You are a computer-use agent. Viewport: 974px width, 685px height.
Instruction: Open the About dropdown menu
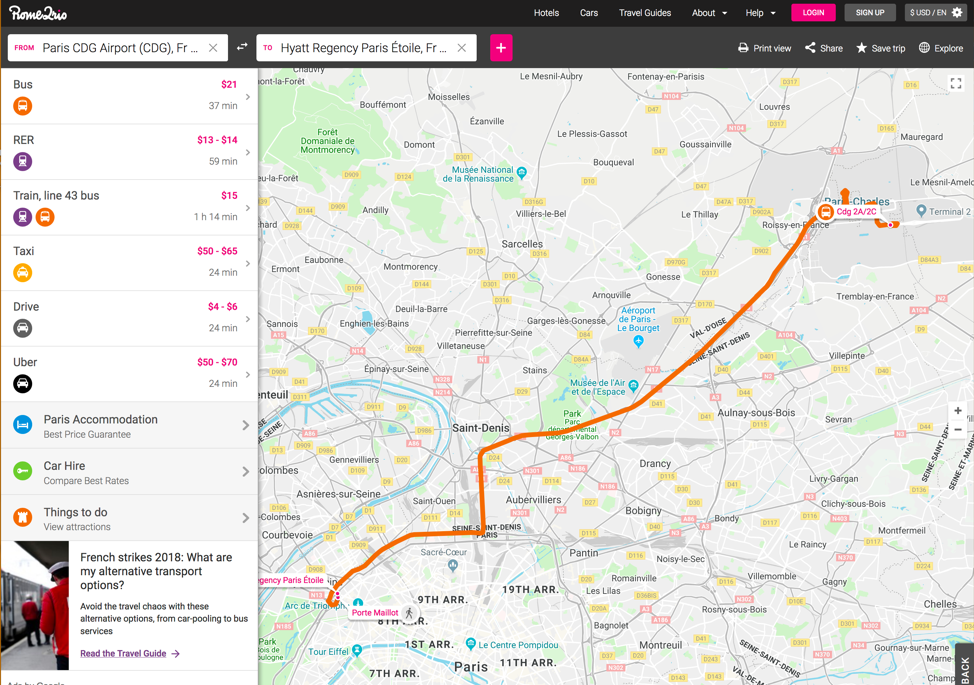pos(709,13)
